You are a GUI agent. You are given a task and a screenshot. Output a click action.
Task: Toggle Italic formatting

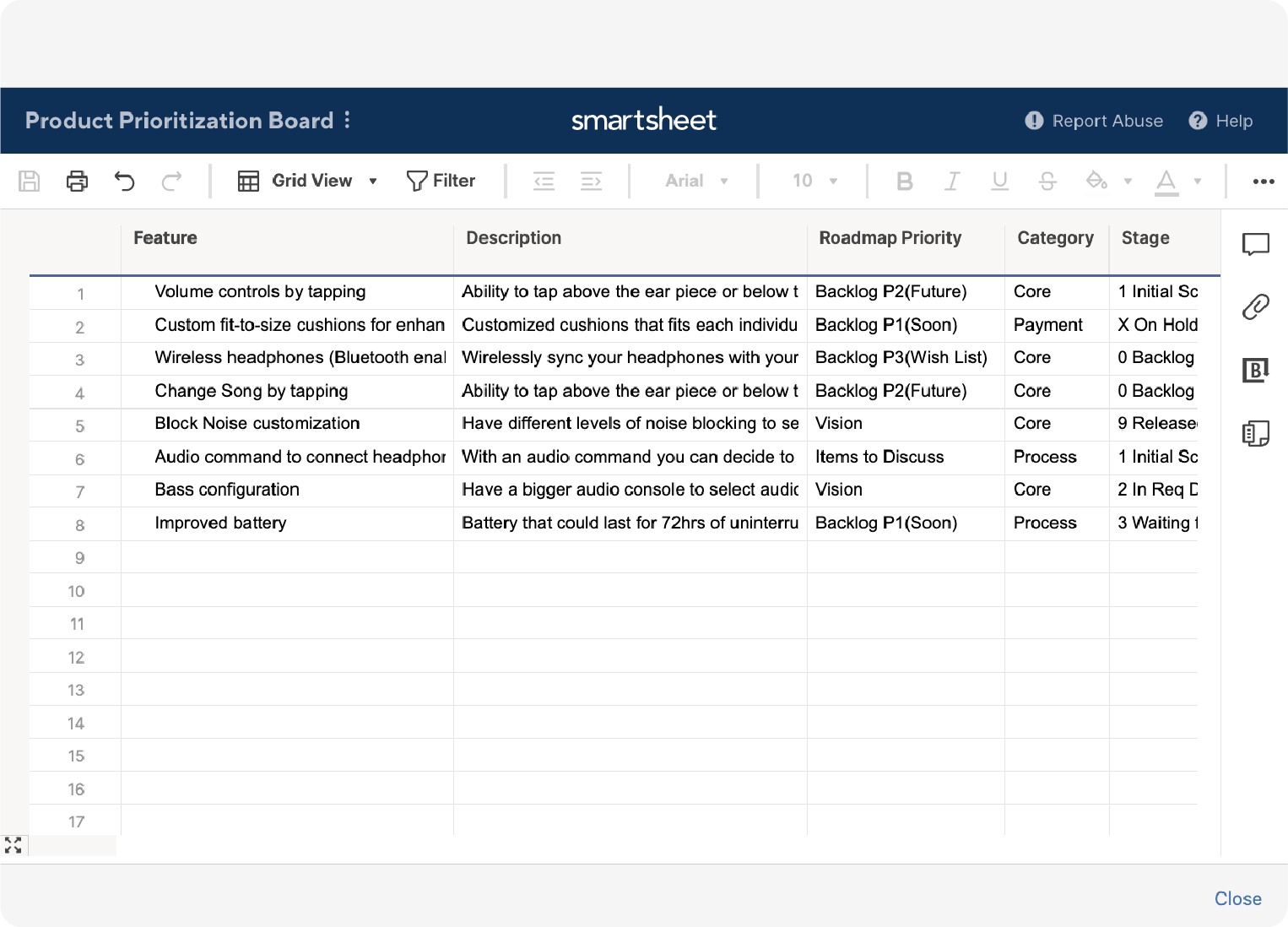(x=952, y=181)
